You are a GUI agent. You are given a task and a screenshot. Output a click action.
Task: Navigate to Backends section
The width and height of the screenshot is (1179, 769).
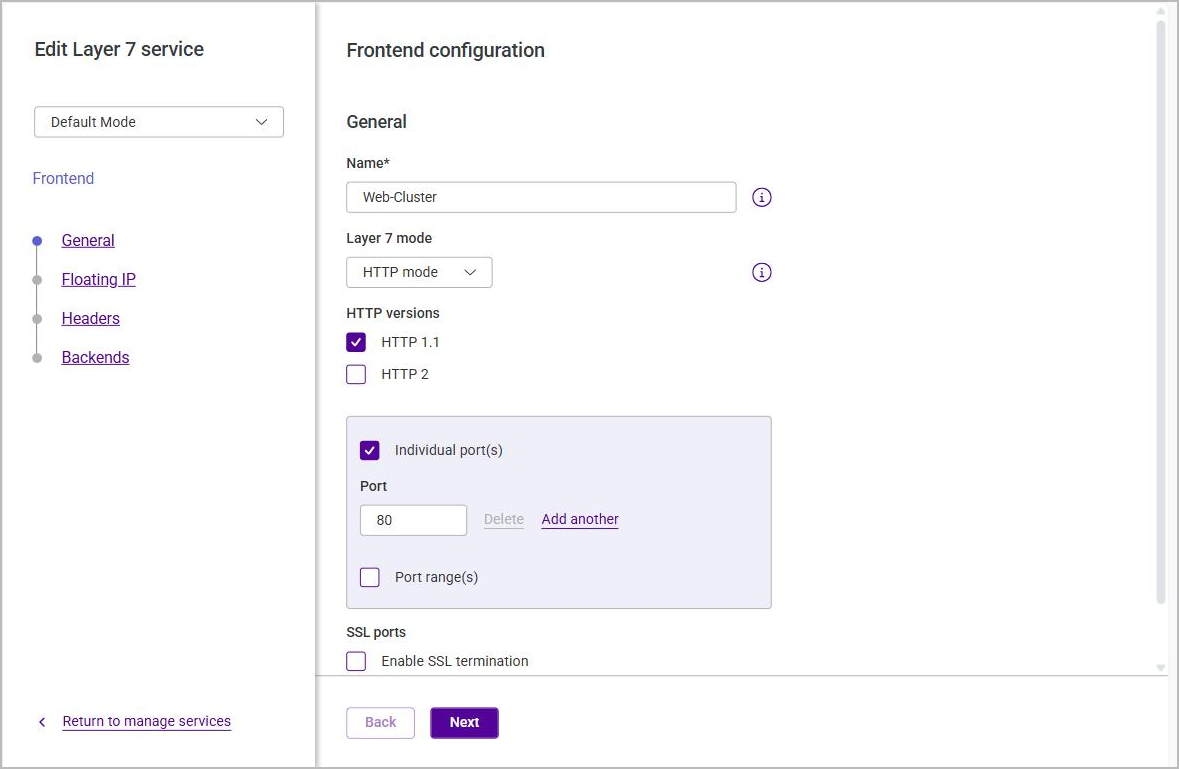(95, 358)
